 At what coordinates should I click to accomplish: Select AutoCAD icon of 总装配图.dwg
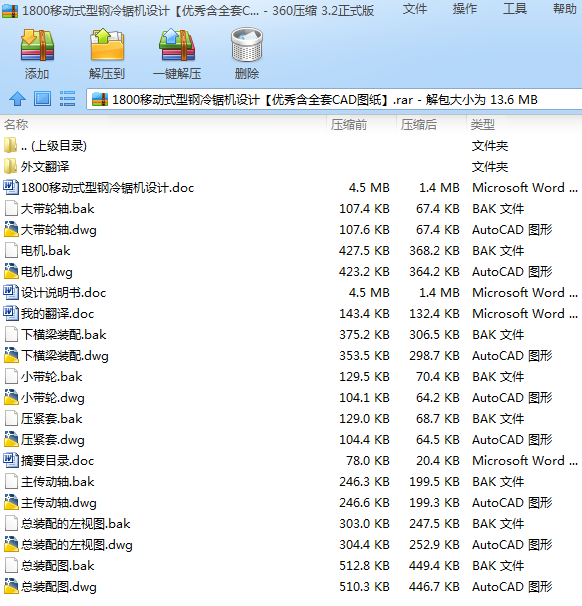[11, 587]
